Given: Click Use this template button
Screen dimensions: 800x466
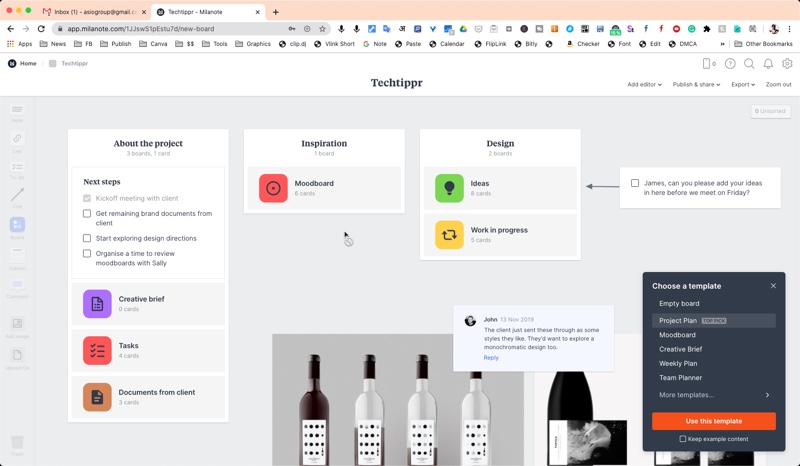Looking at the screenshot, I should point(714,421).
